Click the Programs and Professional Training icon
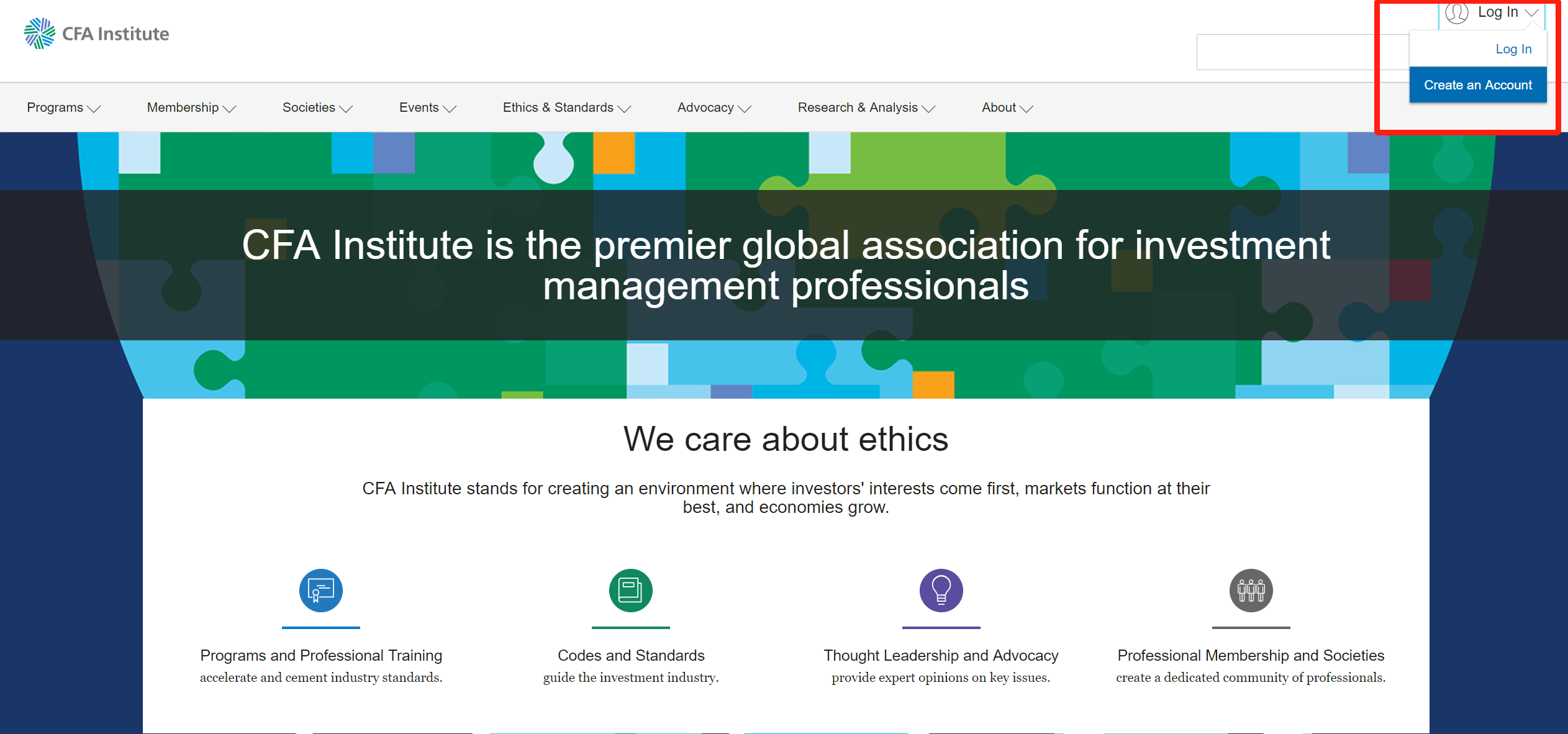The width and height of the screenshot is (1568, 734). click(320, 590)
